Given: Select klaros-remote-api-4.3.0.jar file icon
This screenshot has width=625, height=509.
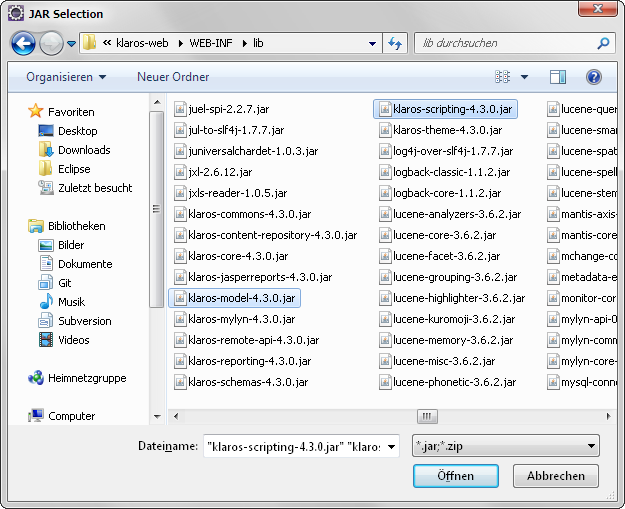Looking at the screenshot, I should [x=180, y=340].
